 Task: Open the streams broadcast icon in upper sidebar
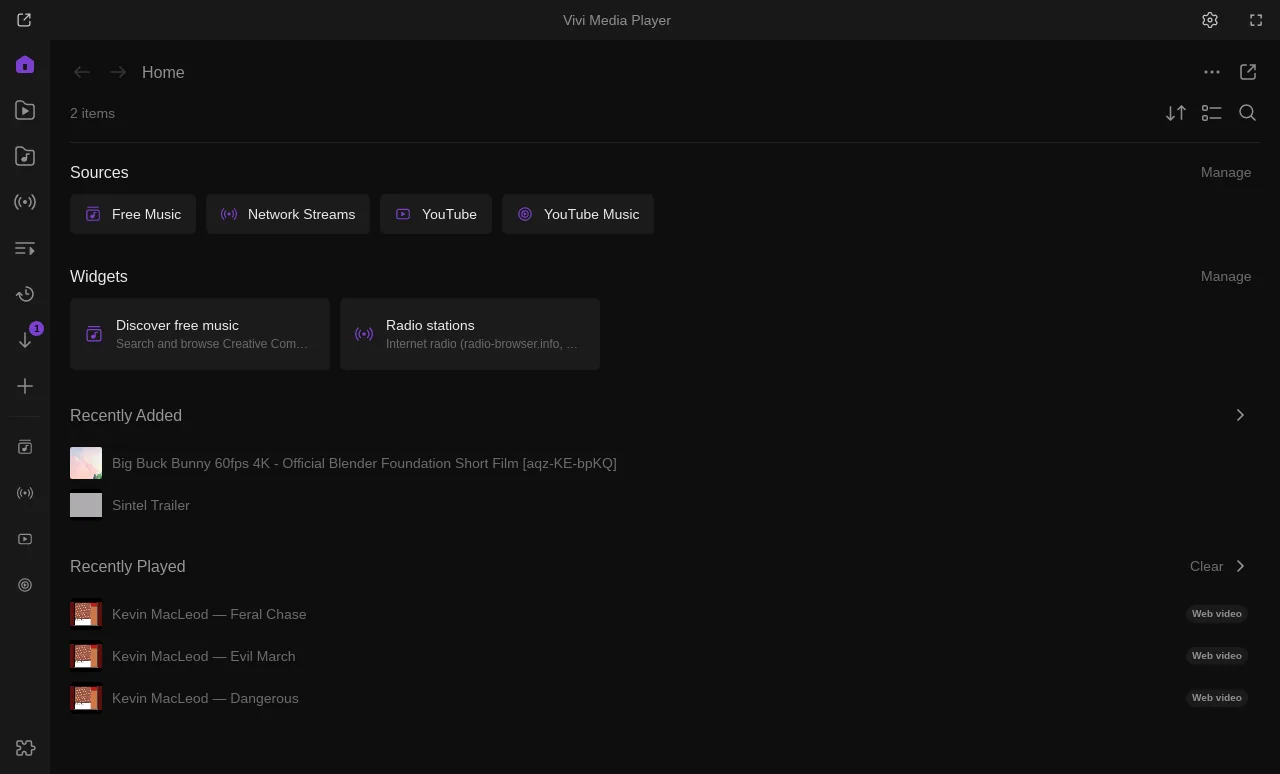coord(25,202)
